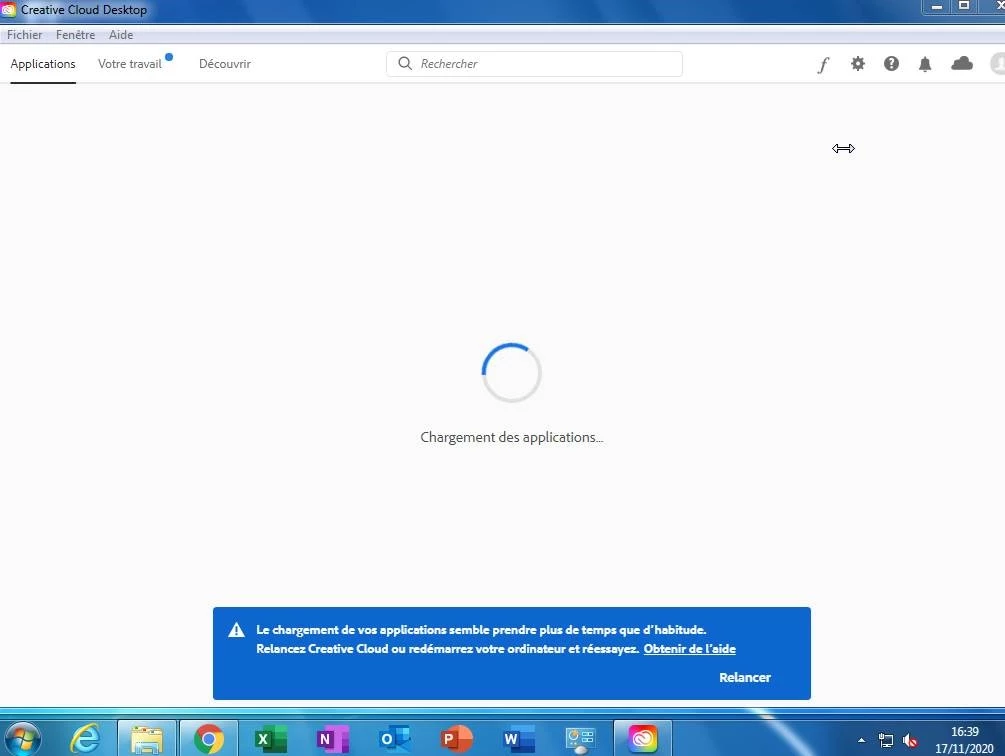Viewport: 1005px width, 756px height.
Task: Click the Creative Cloud Desktop title icon
Action: click(x=8, y=10)
